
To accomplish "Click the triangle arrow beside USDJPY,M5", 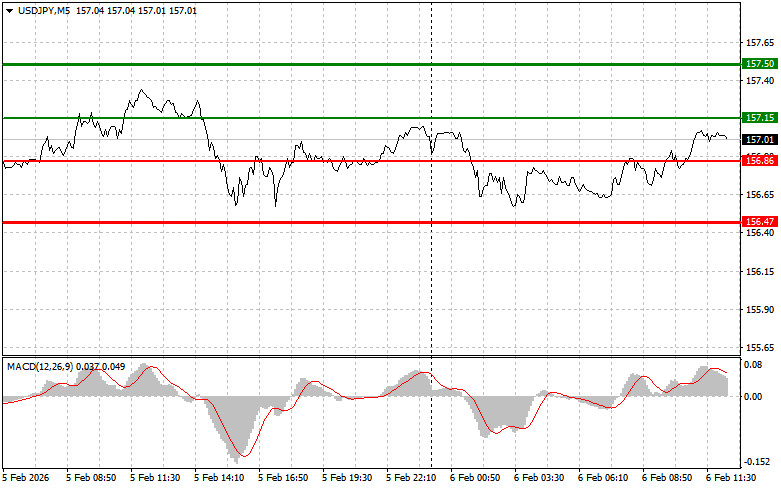I will pyautogui.click(x=9, y=10).
